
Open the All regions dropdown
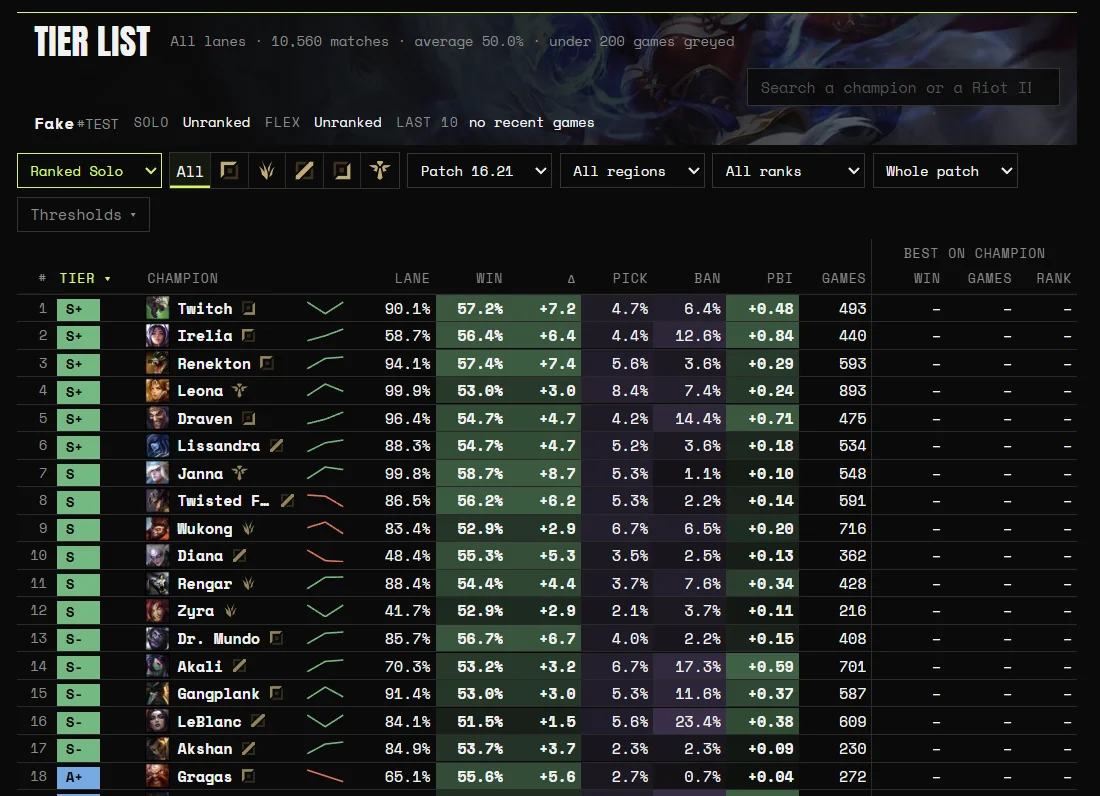pyautogui.click(x=632, y=170)
